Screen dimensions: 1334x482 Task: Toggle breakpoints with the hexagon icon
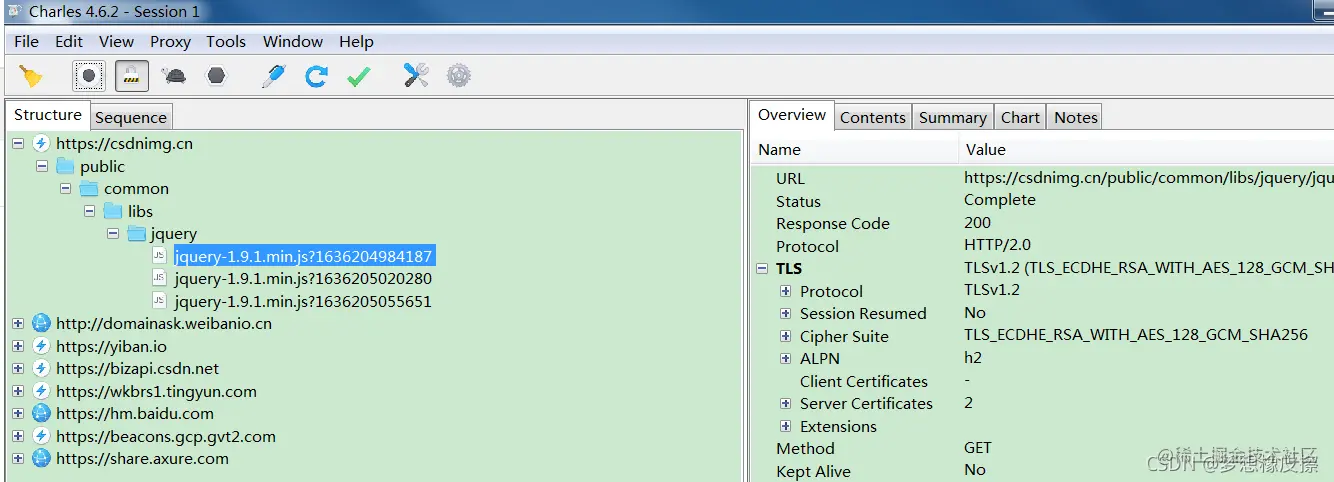coord(216,76)
